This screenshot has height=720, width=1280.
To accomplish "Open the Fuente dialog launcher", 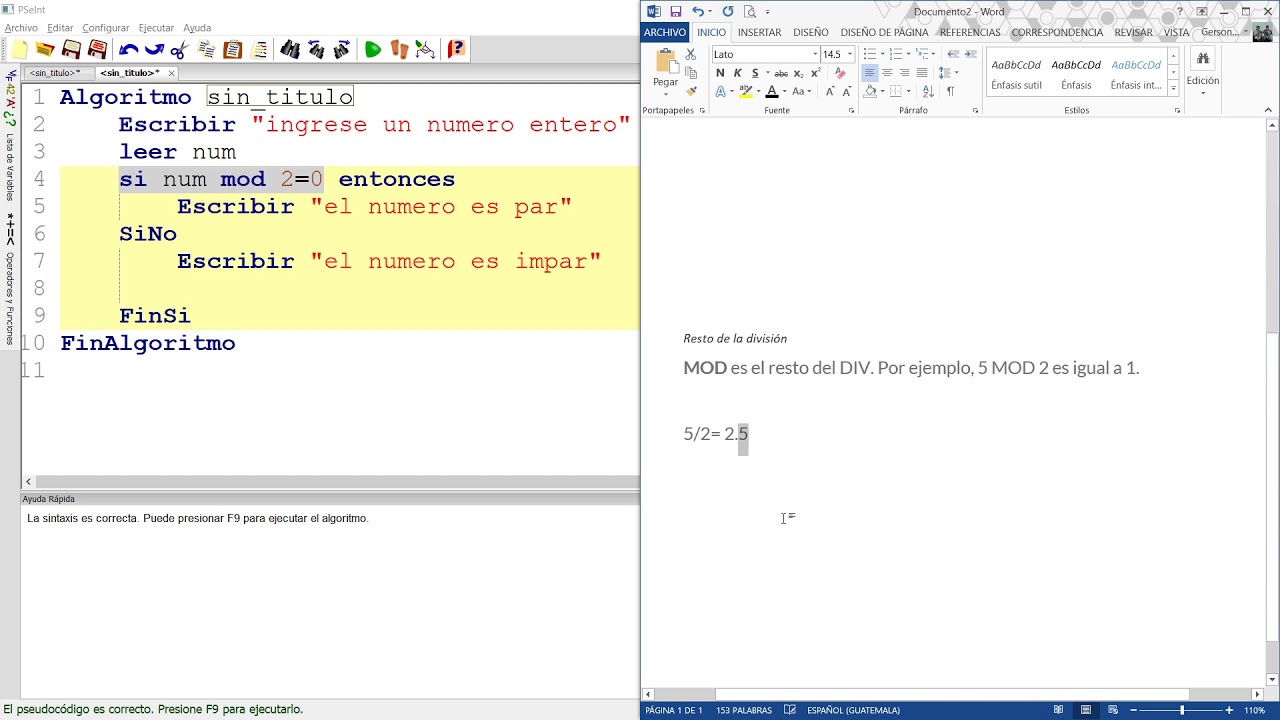I will [851, 111].
